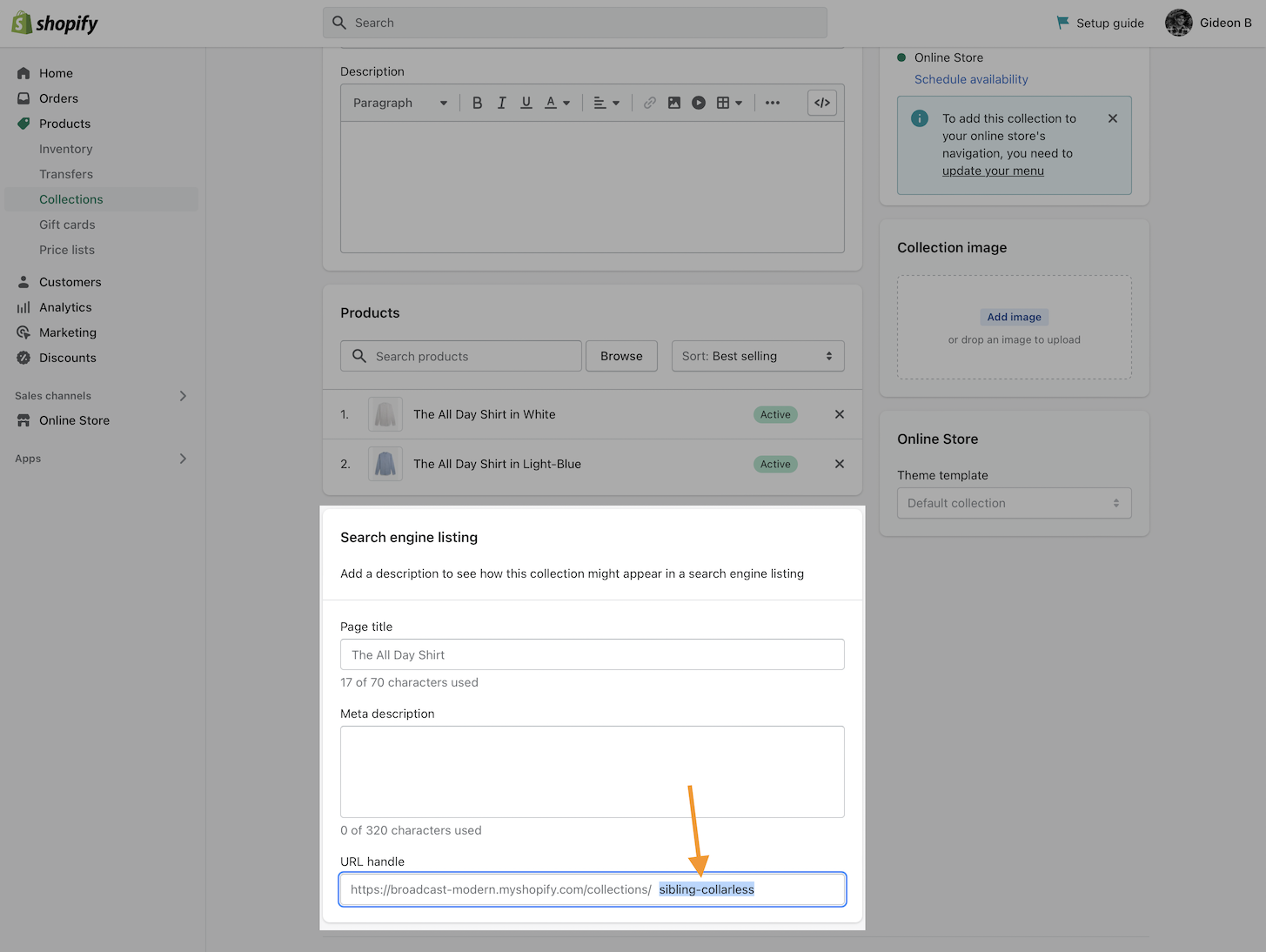Click the Browse products button

621,356
